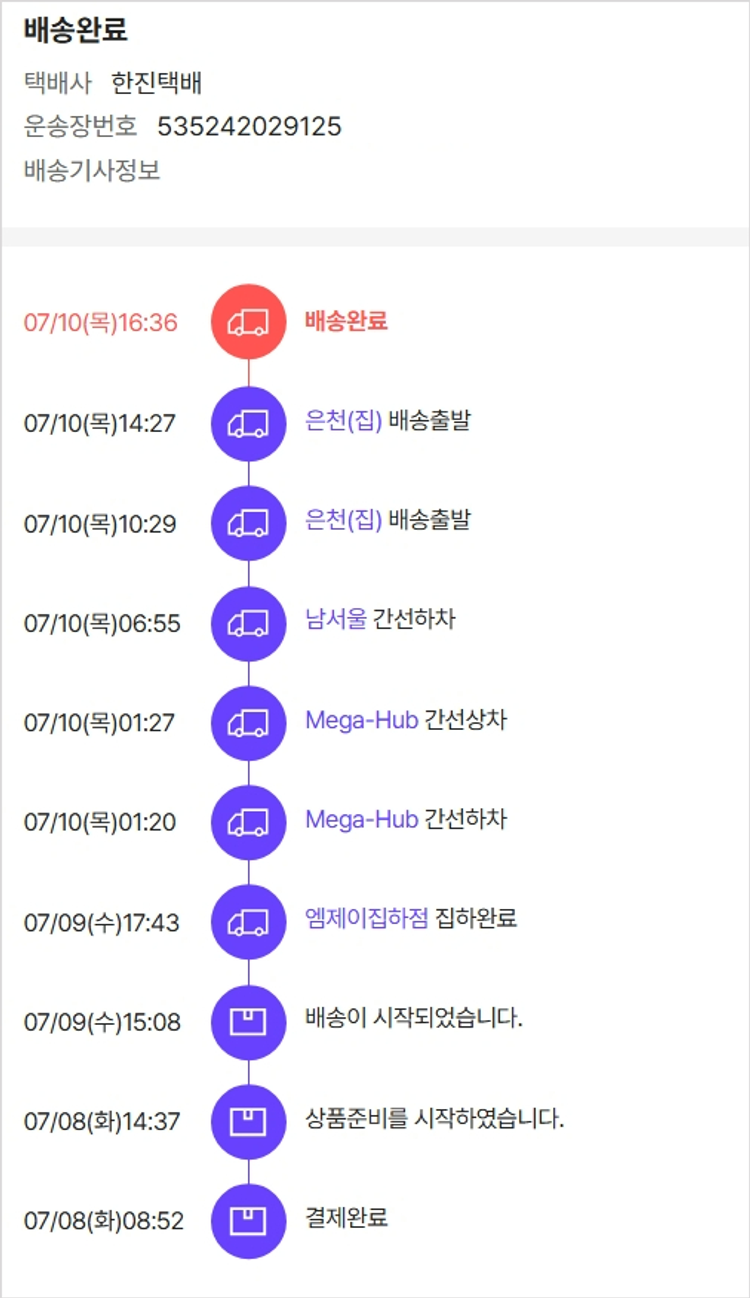The image size is (750, 1298).
Task: Click the truck icon beside Mega-Hub 간선하차
Action: point(248,822)
